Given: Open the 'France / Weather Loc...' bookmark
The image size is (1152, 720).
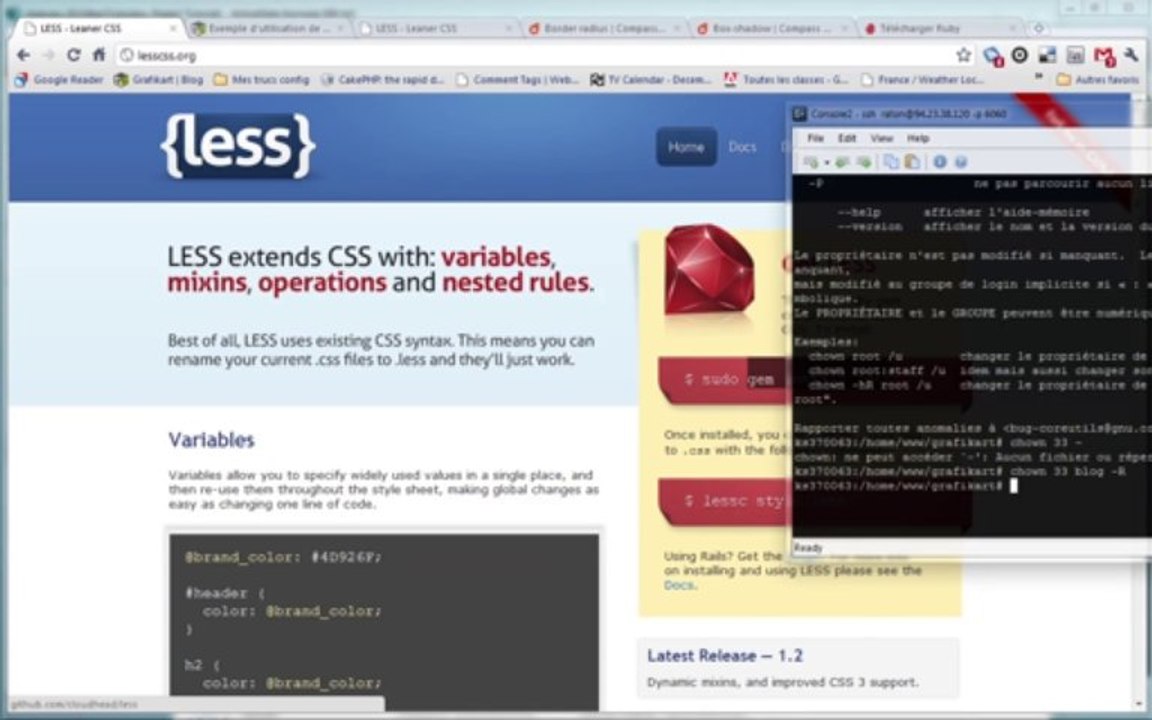Looking at the screenshot, I should coord(924,79).
